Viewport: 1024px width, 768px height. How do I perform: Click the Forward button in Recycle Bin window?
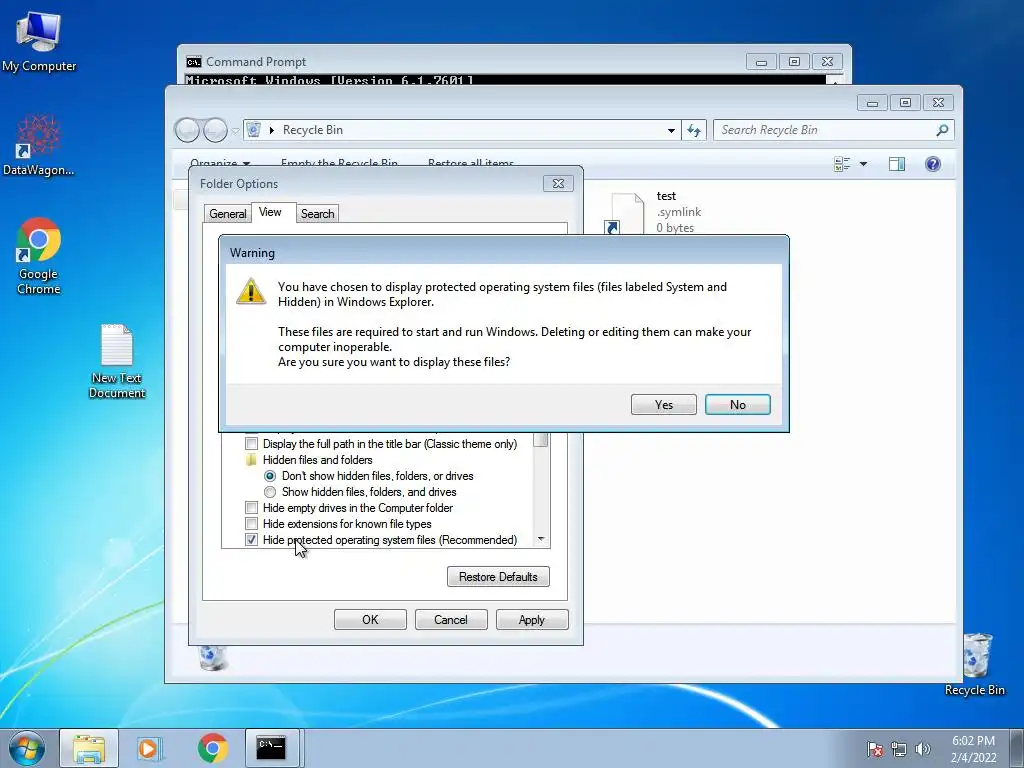pyautogui.click(x=215, y=131)
